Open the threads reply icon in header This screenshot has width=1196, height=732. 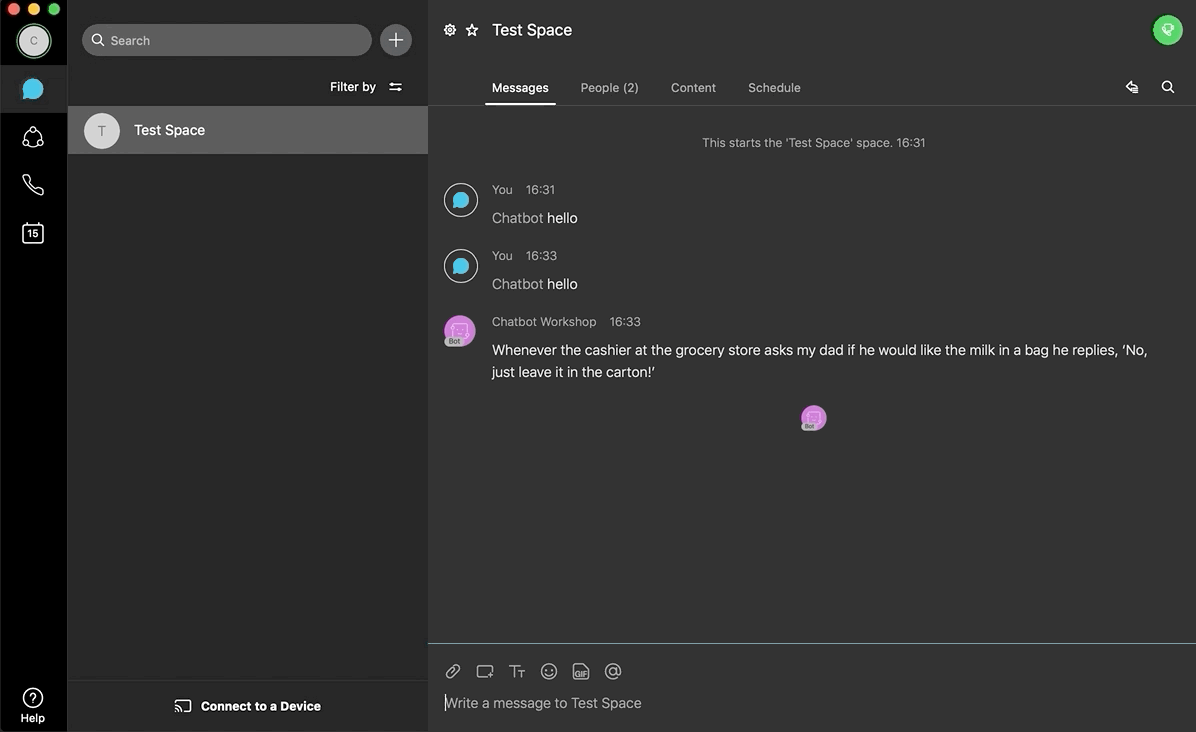tap(1132, 87)
